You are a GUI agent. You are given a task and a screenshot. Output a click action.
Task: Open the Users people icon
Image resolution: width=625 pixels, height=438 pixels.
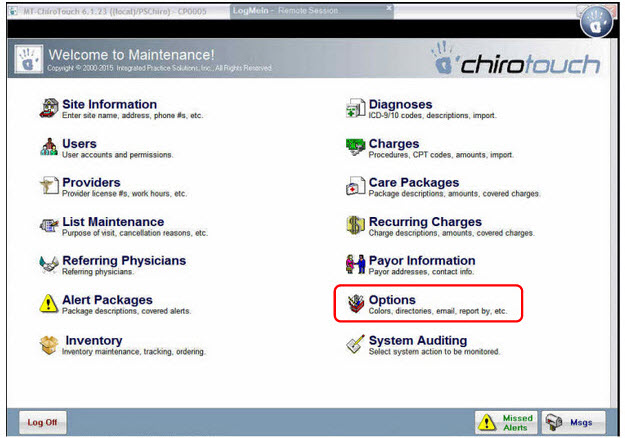pyautogui.click(x=49, y=147)
